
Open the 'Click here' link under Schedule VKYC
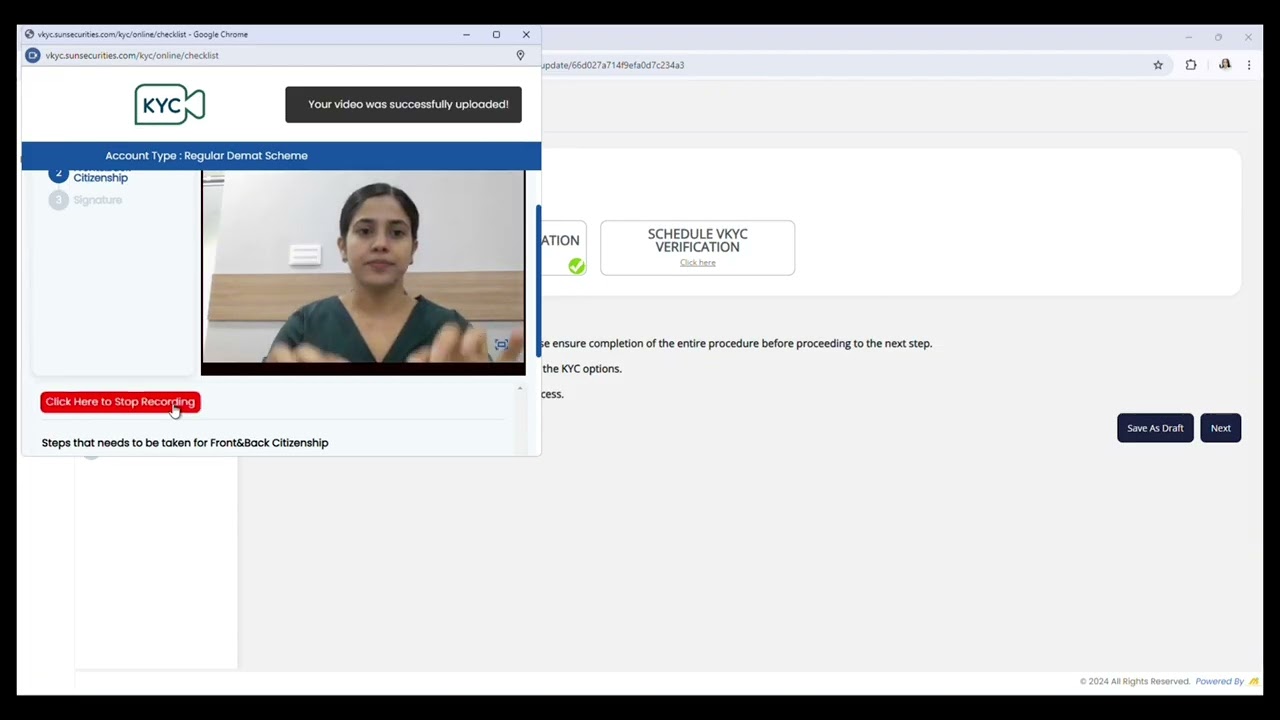(x=697, y=263)
